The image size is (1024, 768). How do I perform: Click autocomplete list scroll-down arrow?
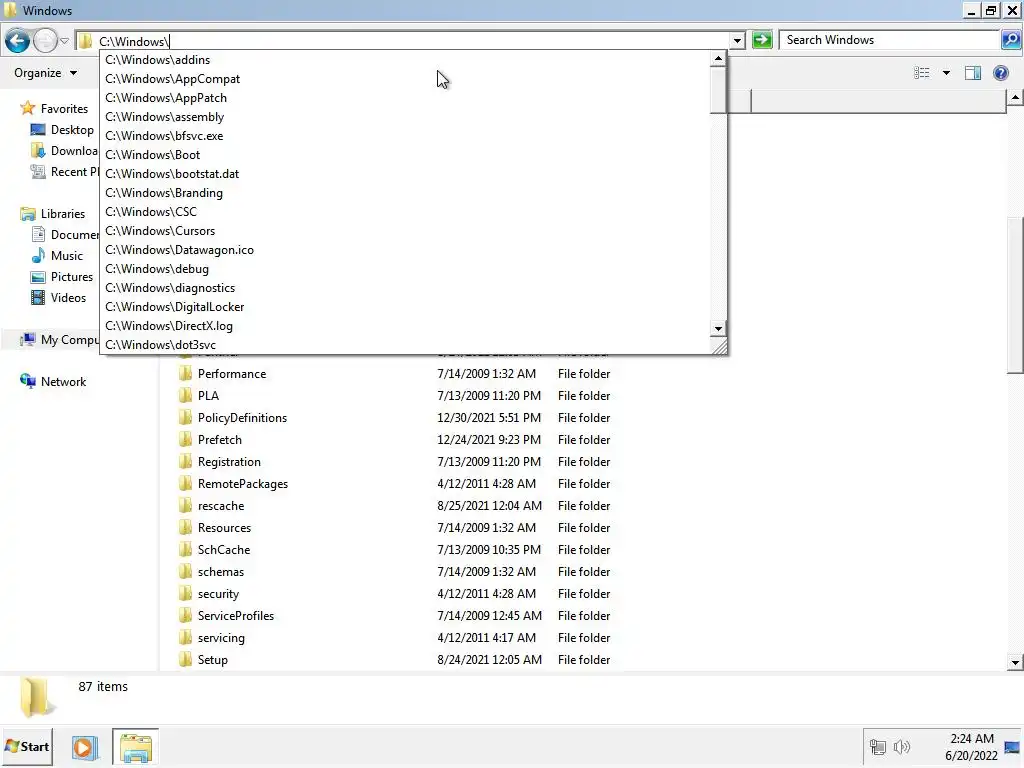click(718, 328)
